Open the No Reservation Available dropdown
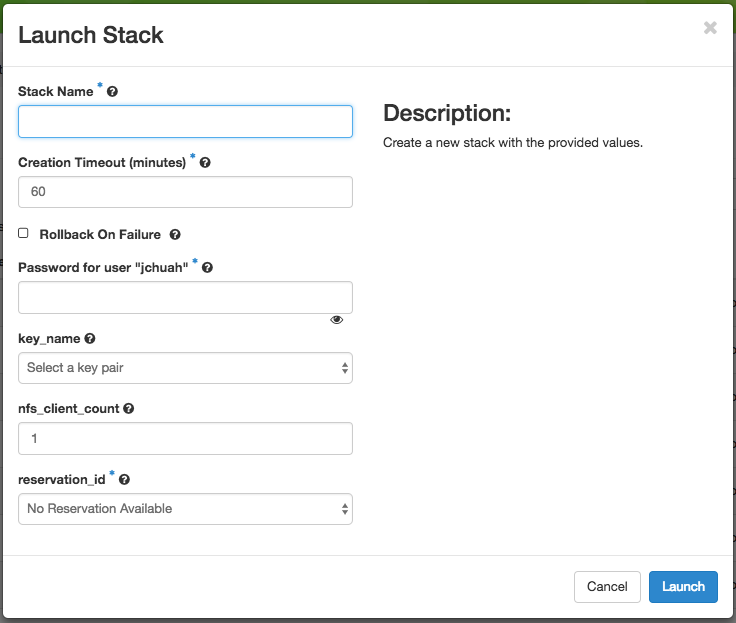 click(185, 509)
